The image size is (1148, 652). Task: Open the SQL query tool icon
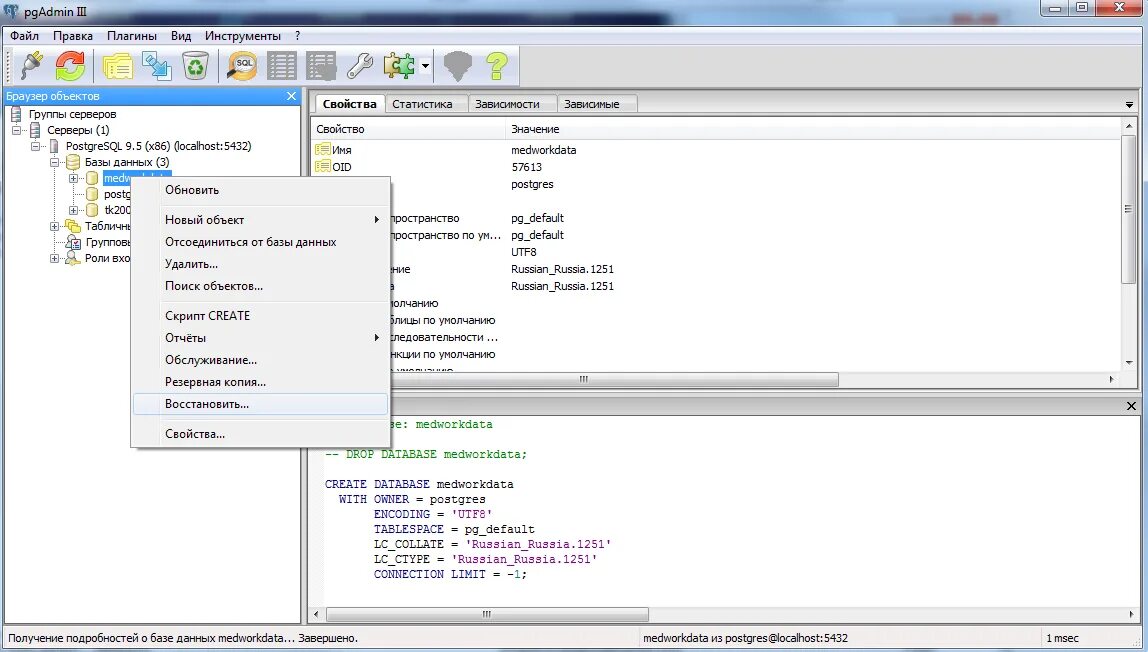(x=242, y=66)
